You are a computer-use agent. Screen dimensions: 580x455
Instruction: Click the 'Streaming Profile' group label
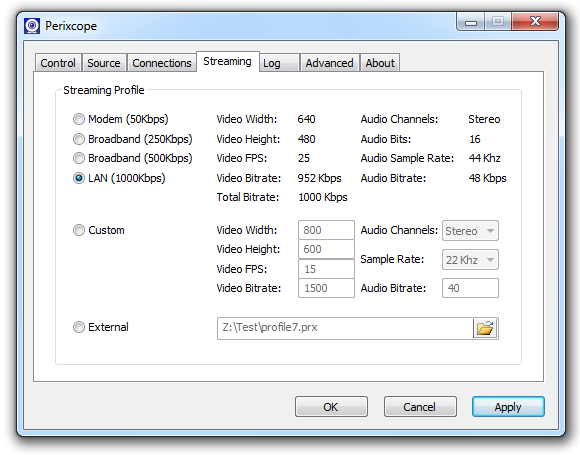(104, 90)
